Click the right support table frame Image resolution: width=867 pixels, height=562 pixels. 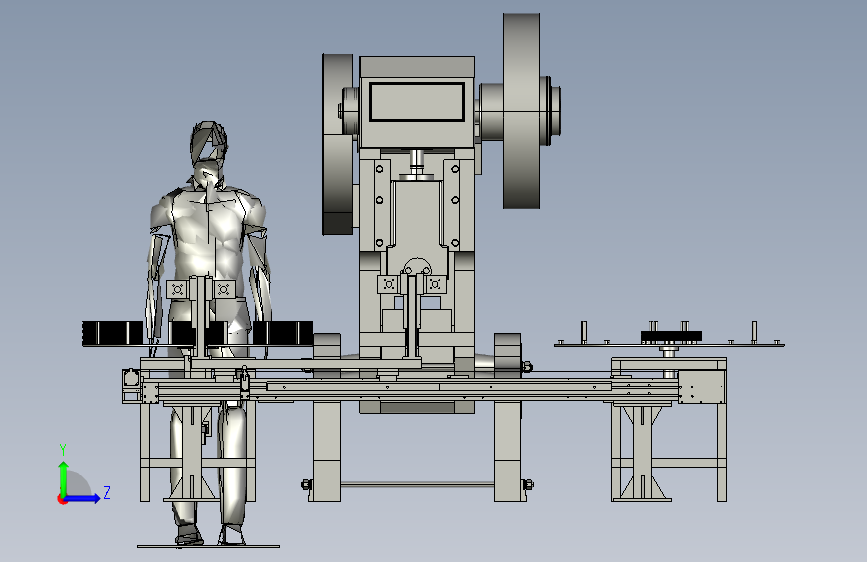pyautogui.click(x=669, y=429)
